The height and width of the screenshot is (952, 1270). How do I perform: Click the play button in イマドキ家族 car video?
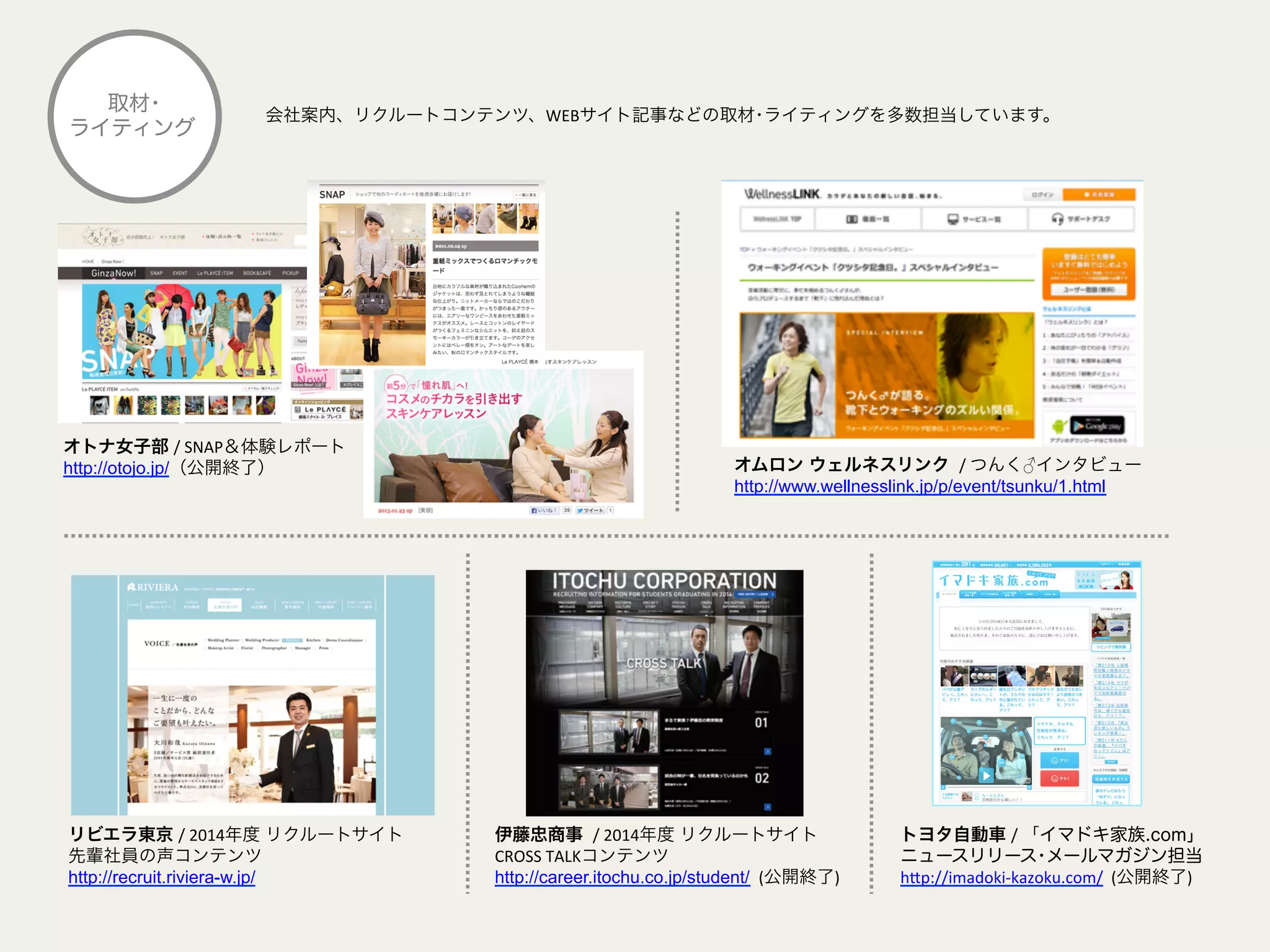pos(986,775)
